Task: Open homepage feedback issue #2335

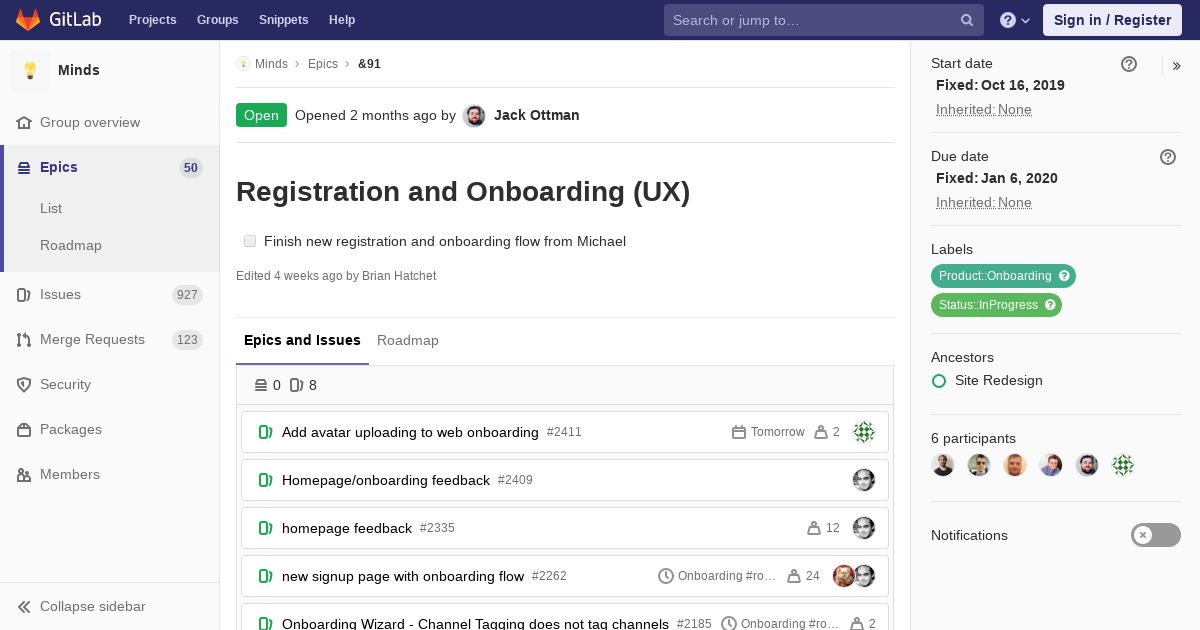Action: click(x=347, y=528)
